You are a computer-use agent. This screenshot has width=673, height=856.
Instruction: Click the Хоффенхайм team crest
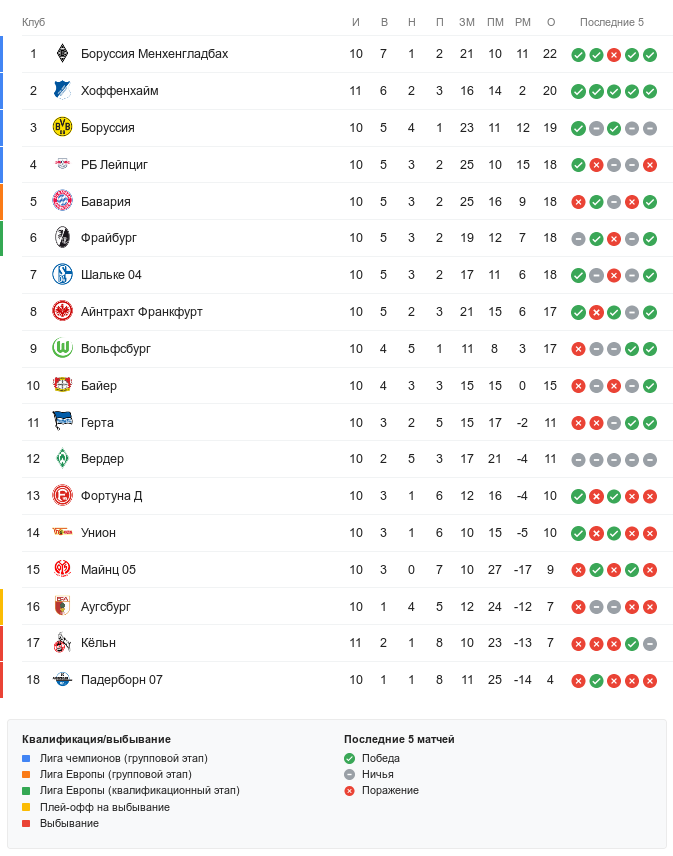click(63, 91)
